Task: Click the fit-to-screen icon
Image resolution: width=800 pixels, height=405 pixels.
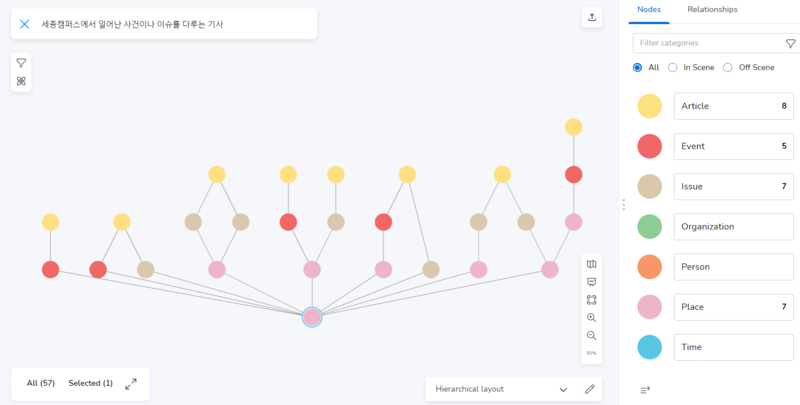Action: (592, 300)
